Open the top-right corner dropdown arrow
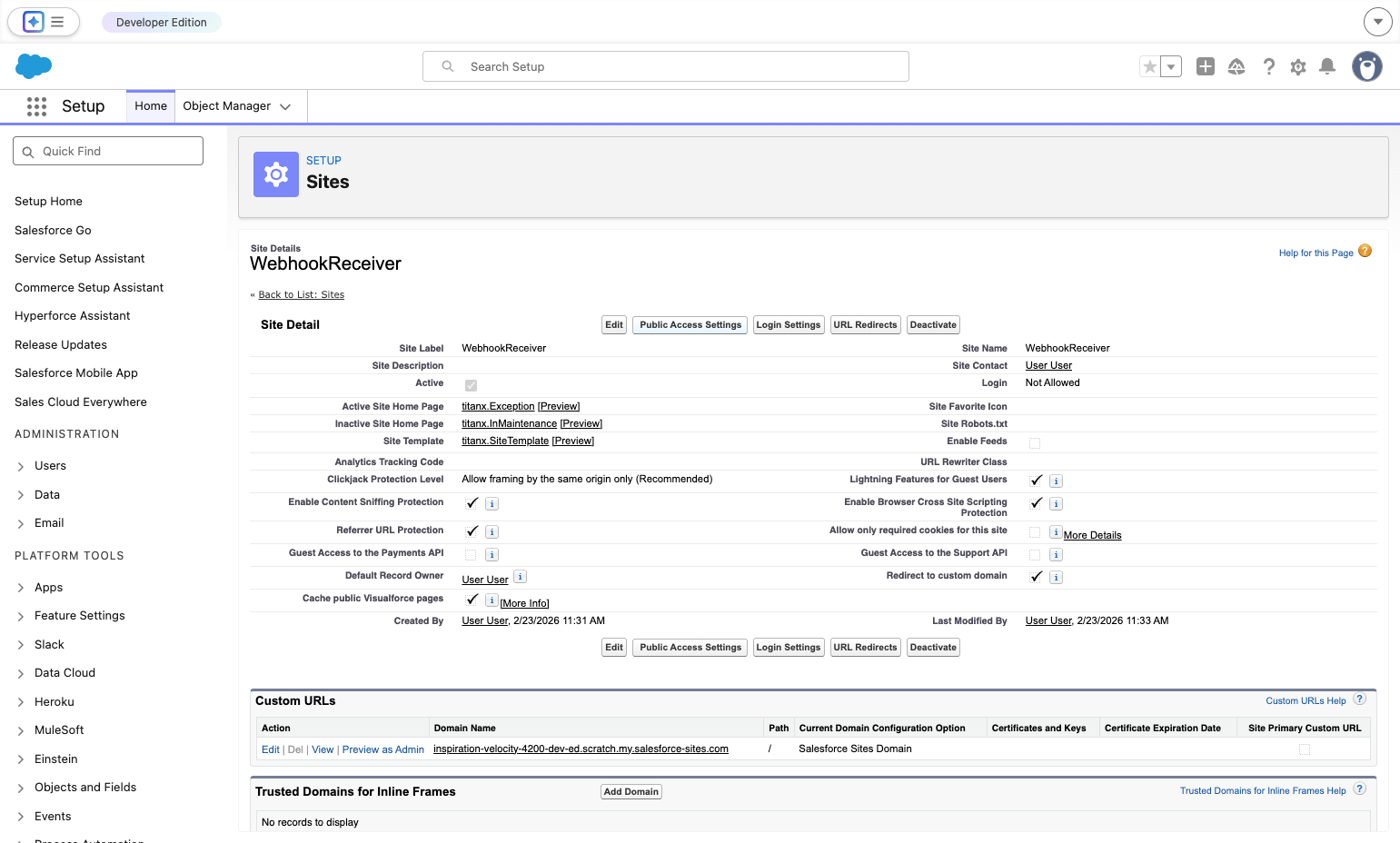 point(1378,22)
